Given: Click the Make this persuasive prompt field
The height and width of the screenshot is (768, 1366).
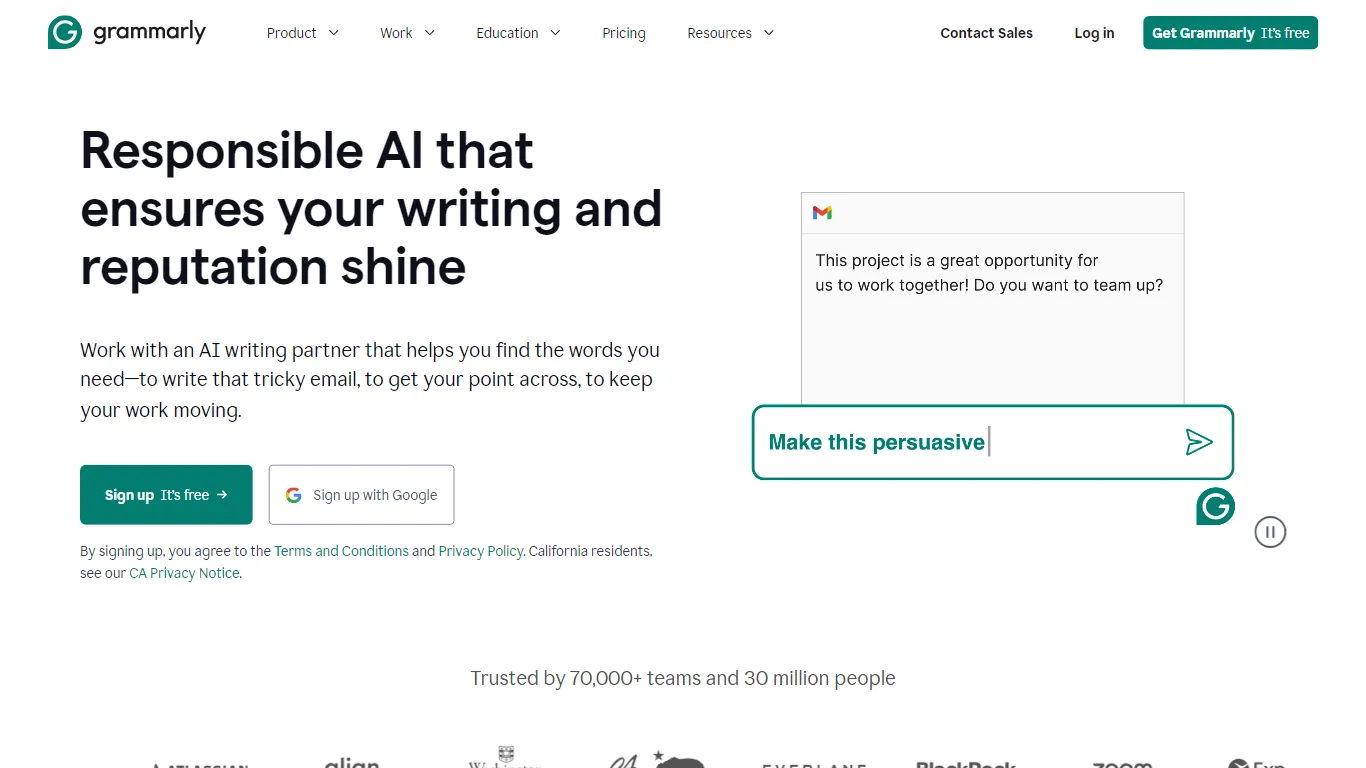Looking at the screenshot, I should 993,442.
